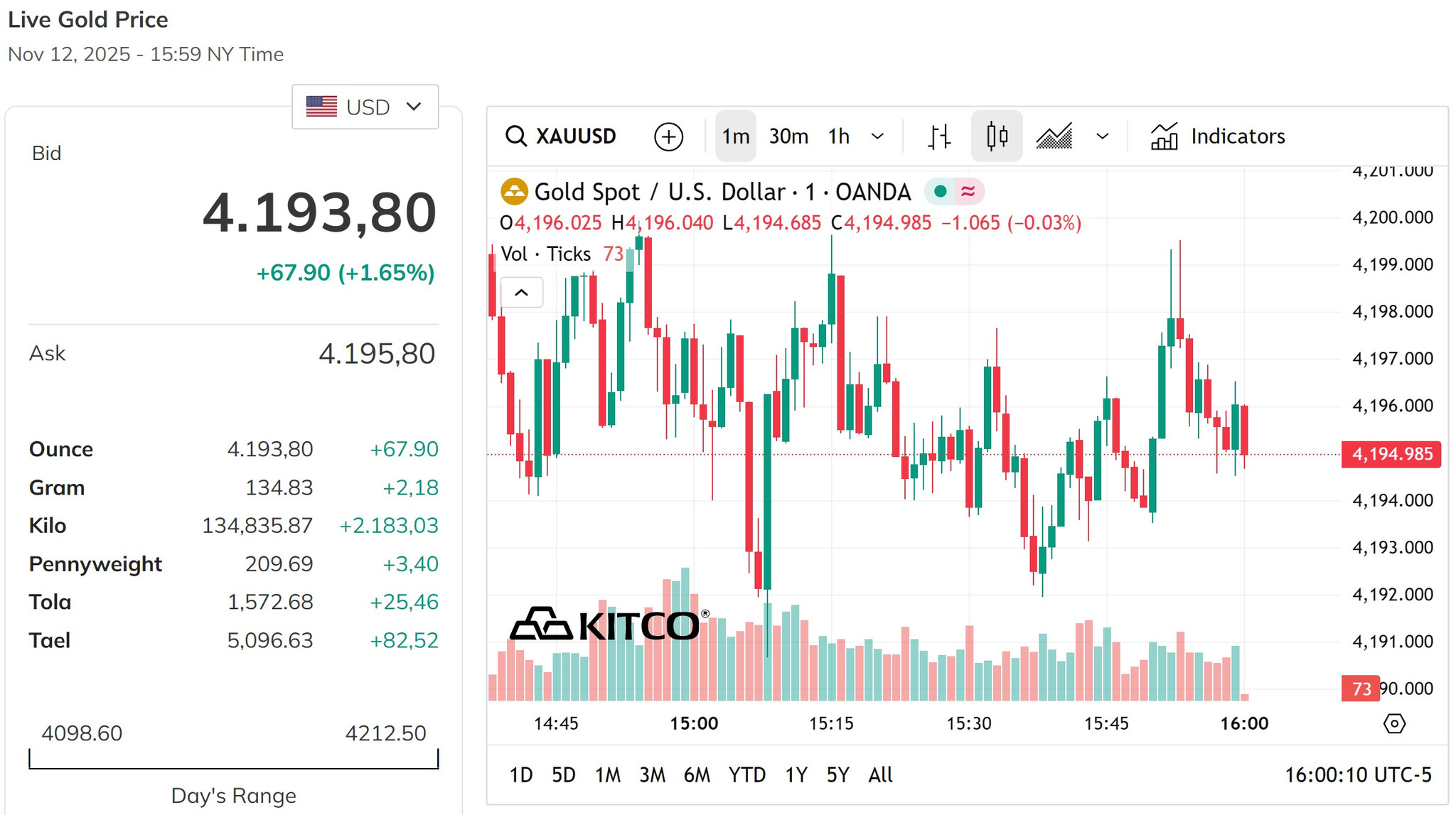Select the 1D date range

click(521, 774)
